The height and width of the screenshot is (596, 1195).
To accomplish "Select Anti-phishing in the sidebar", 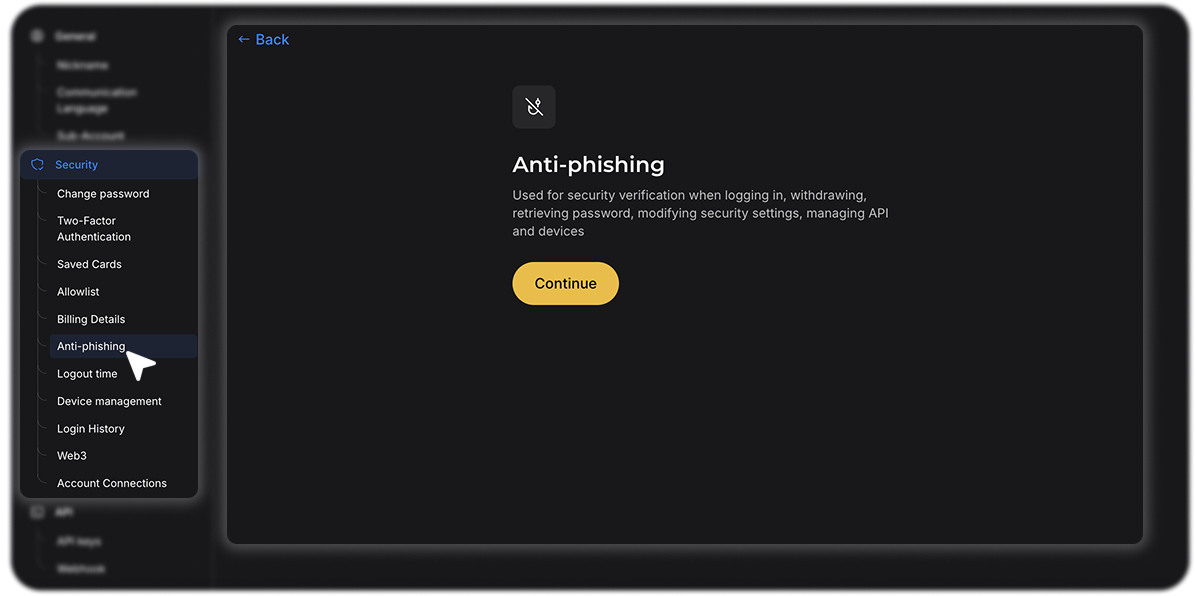I will [91, 347].
